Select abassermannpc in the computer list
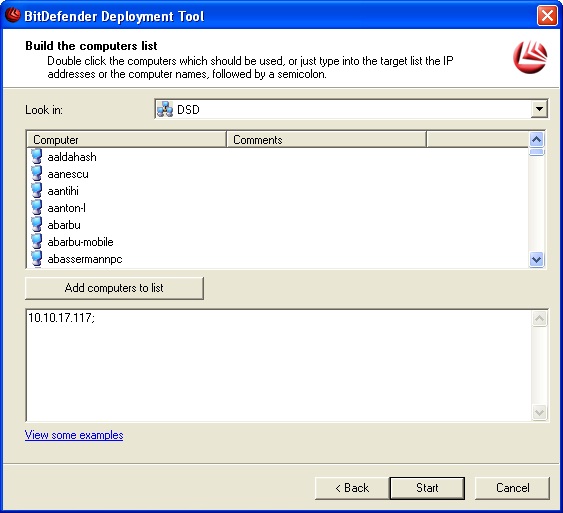563x513 pixels. tap(85, 259)
